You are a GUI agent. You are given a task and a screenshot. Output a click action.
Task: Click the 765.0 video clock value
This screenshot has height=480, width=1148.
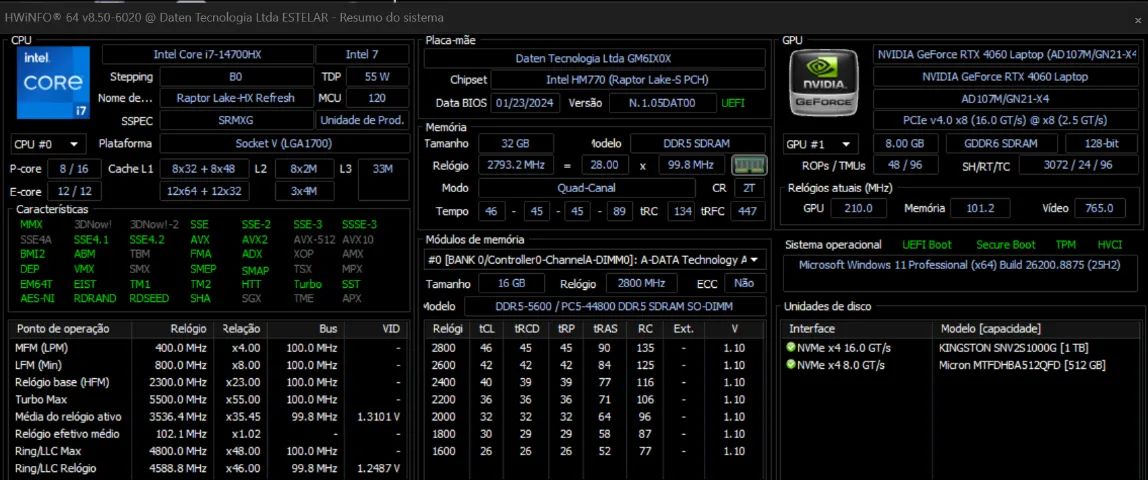[1099, 209]
